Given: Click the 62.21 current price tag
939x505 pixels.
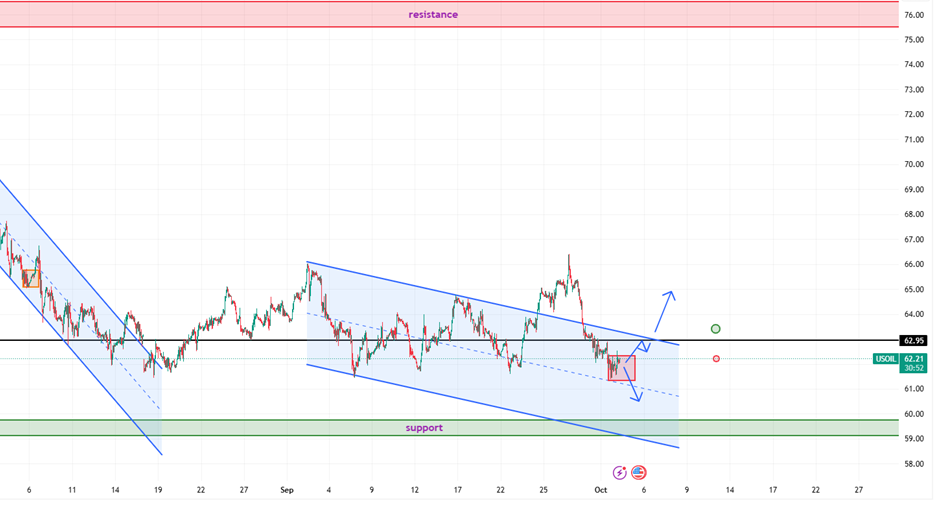Looking at the screenshot, I should pos(913,358).
